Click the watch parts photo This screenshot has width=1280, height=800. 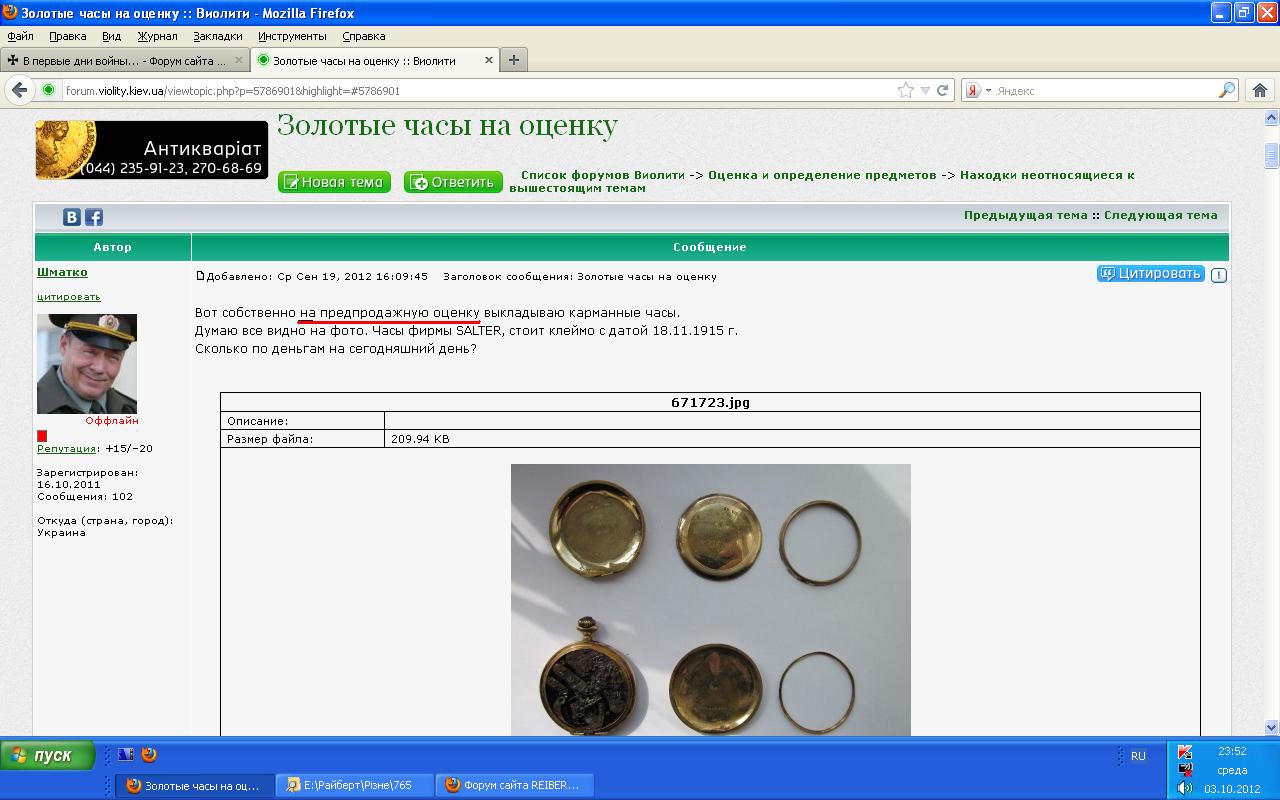tap(710, 600)
